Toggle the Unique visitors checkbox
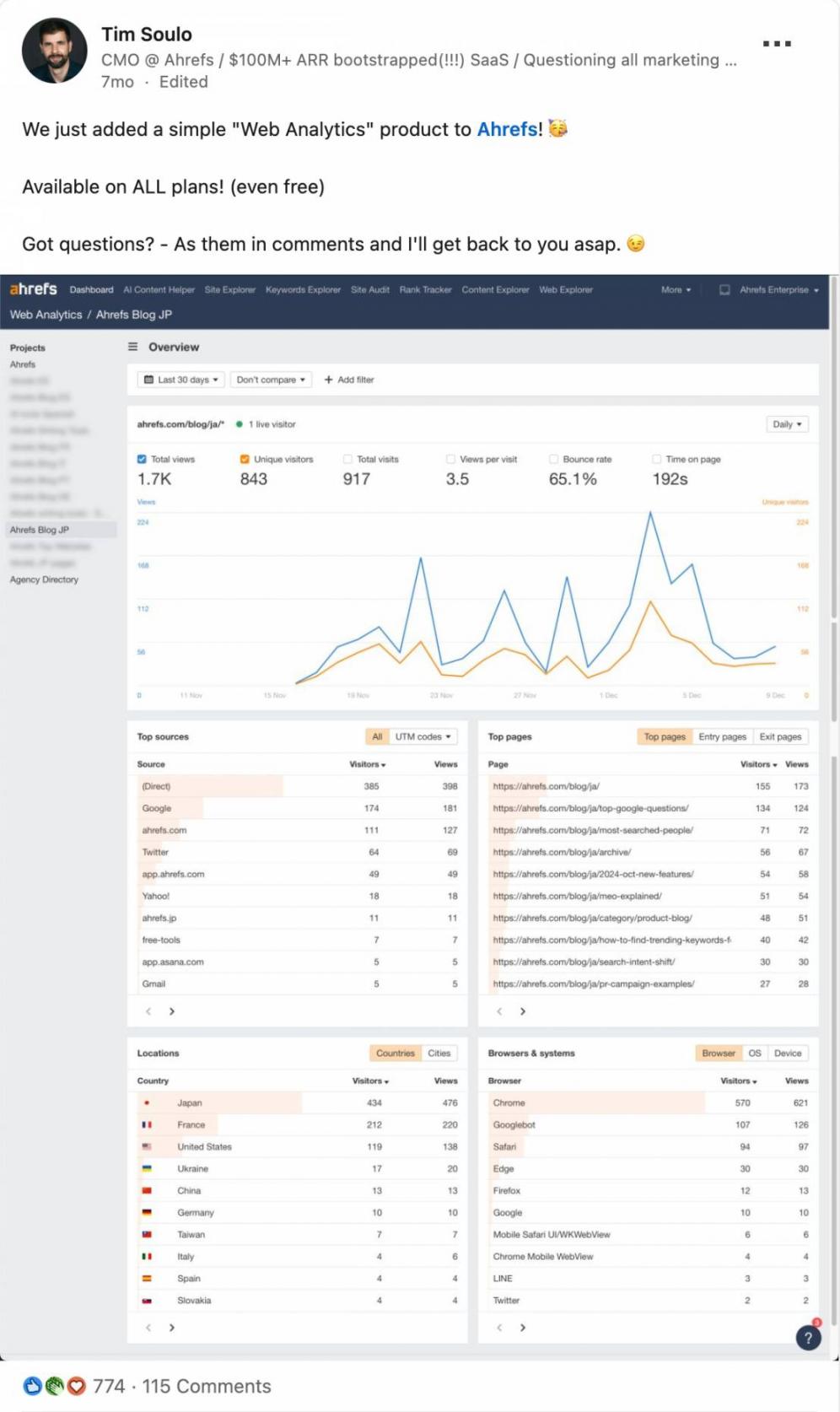Image resolution: width=840 pixels, height=1412 pixels. (x=245, y=460)
